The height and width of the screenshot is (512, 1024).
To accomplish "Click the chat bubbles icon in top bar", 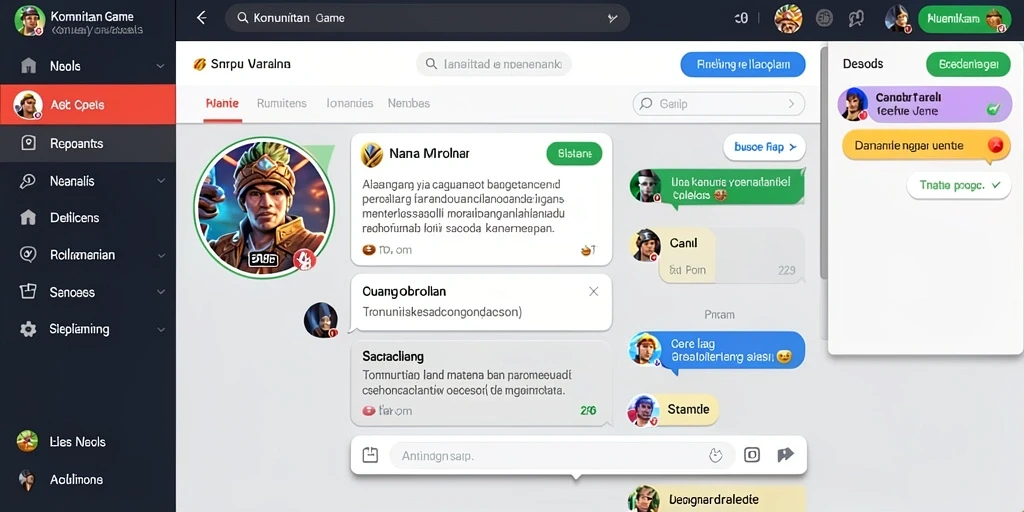I will (x=856, y=19).
